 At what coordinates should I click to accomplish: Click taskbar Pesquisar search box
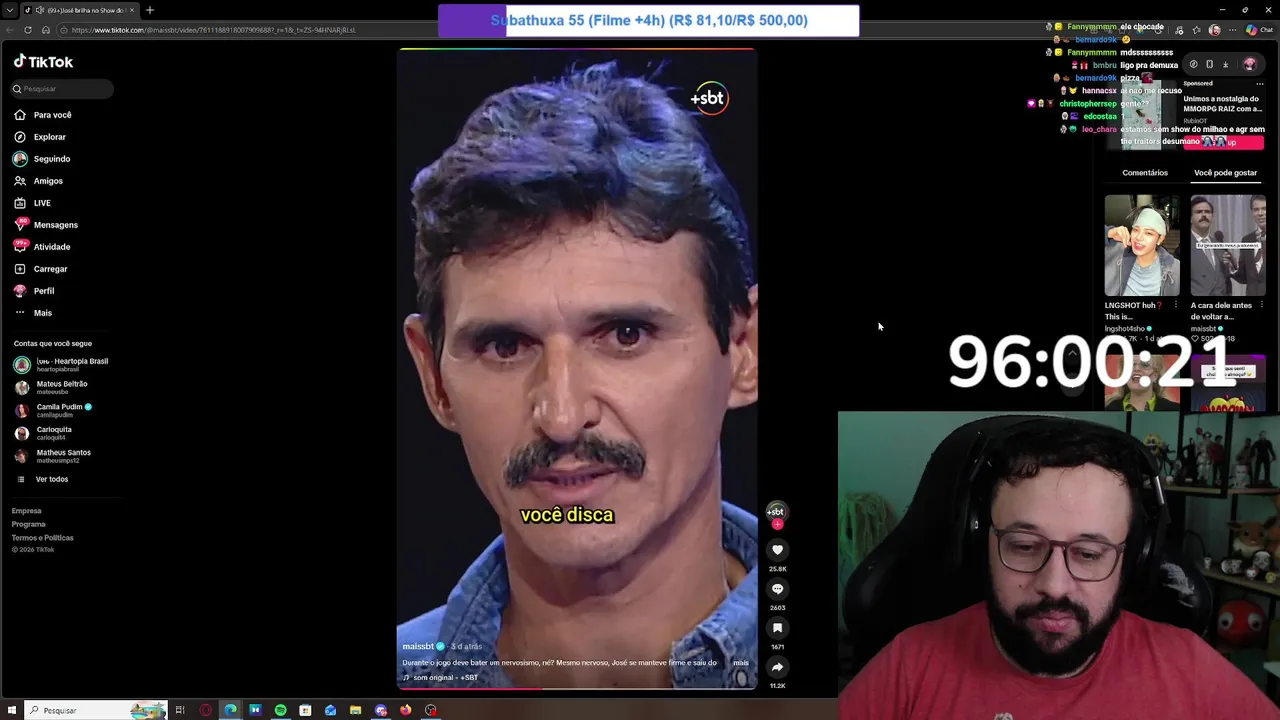click(96, 710)
